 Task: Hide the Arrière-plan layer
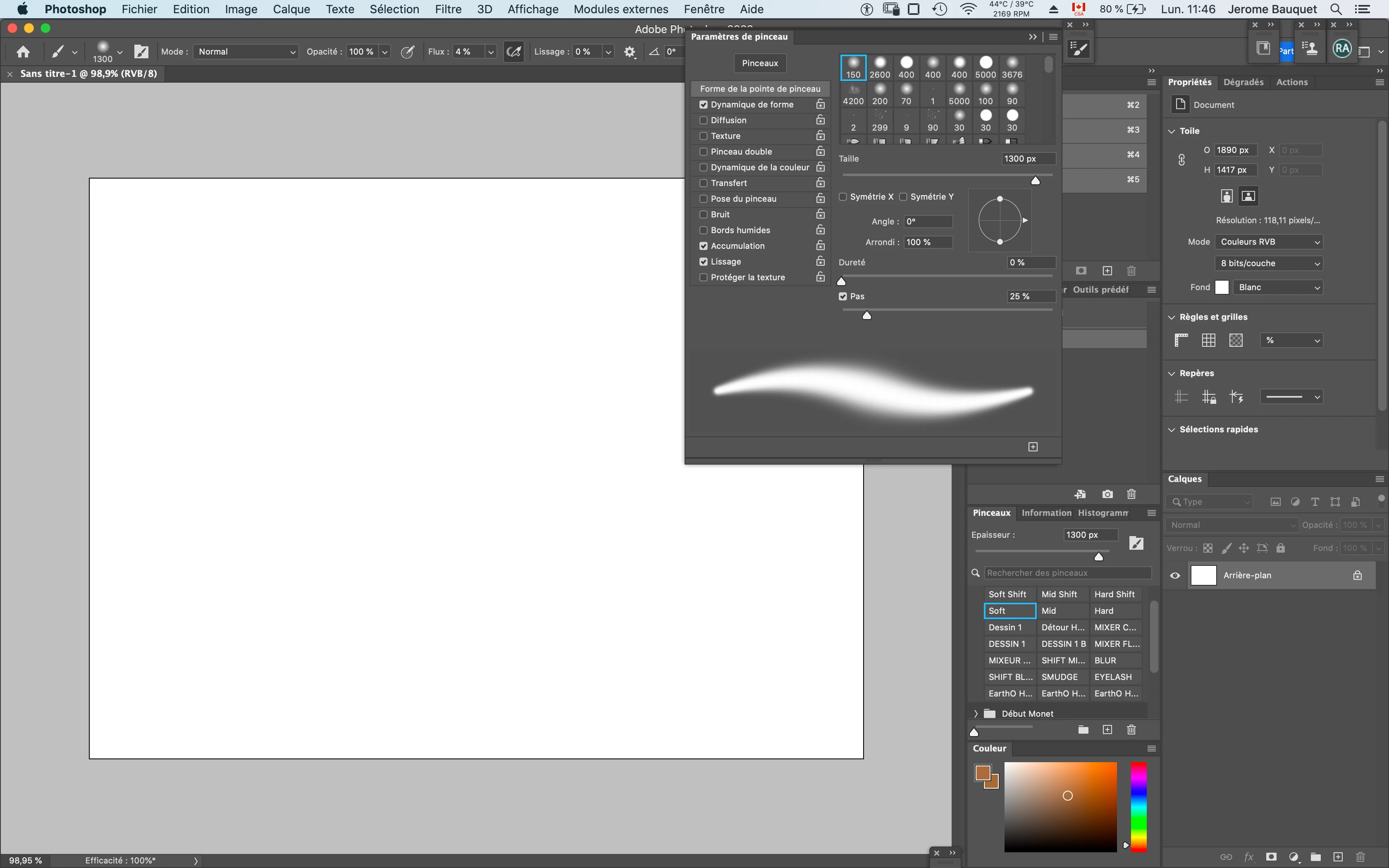coord(1175,575)
